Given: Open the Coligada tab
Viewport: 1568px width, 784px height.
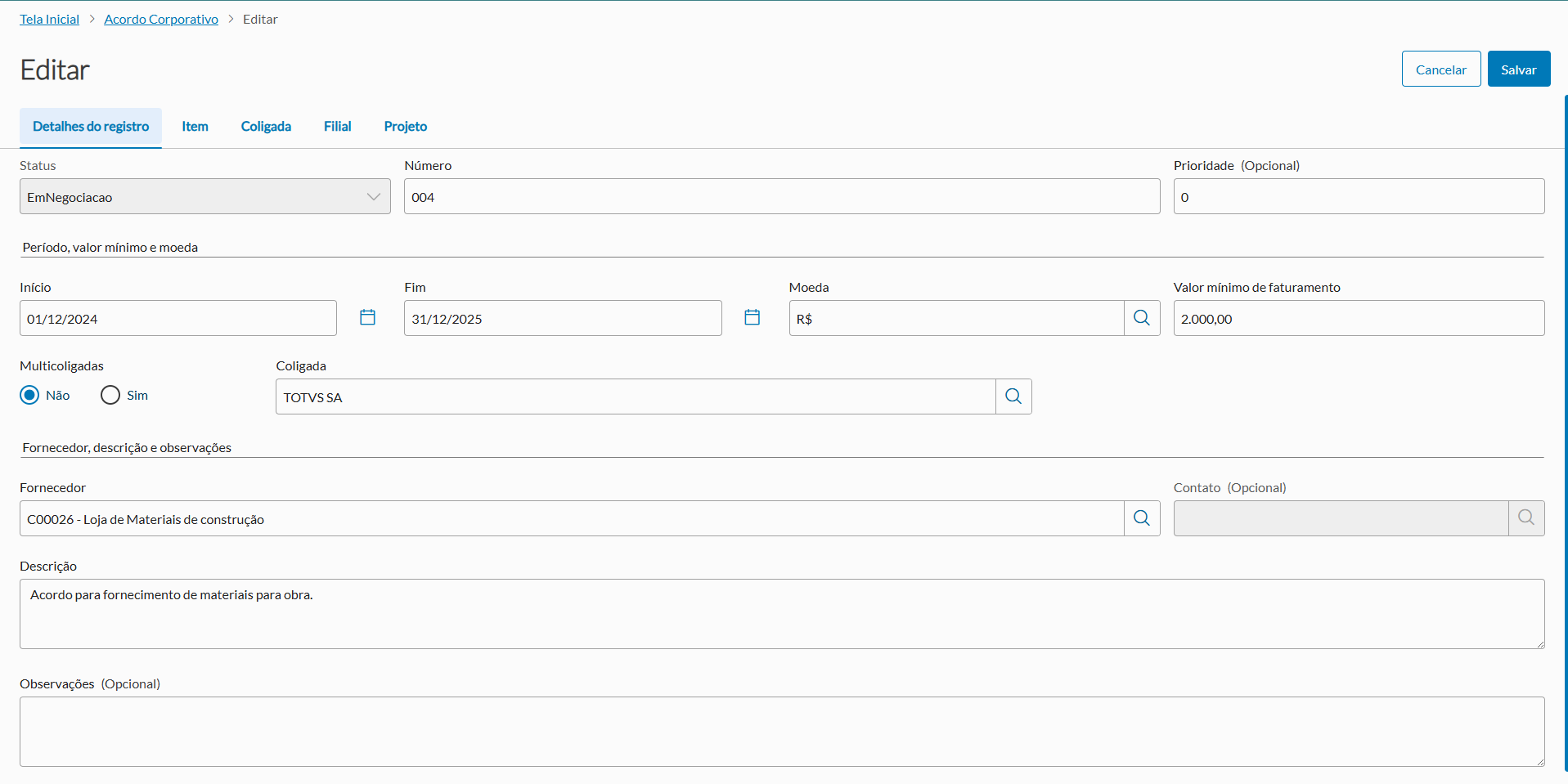Looking at the screenshot, I should 266,127.
